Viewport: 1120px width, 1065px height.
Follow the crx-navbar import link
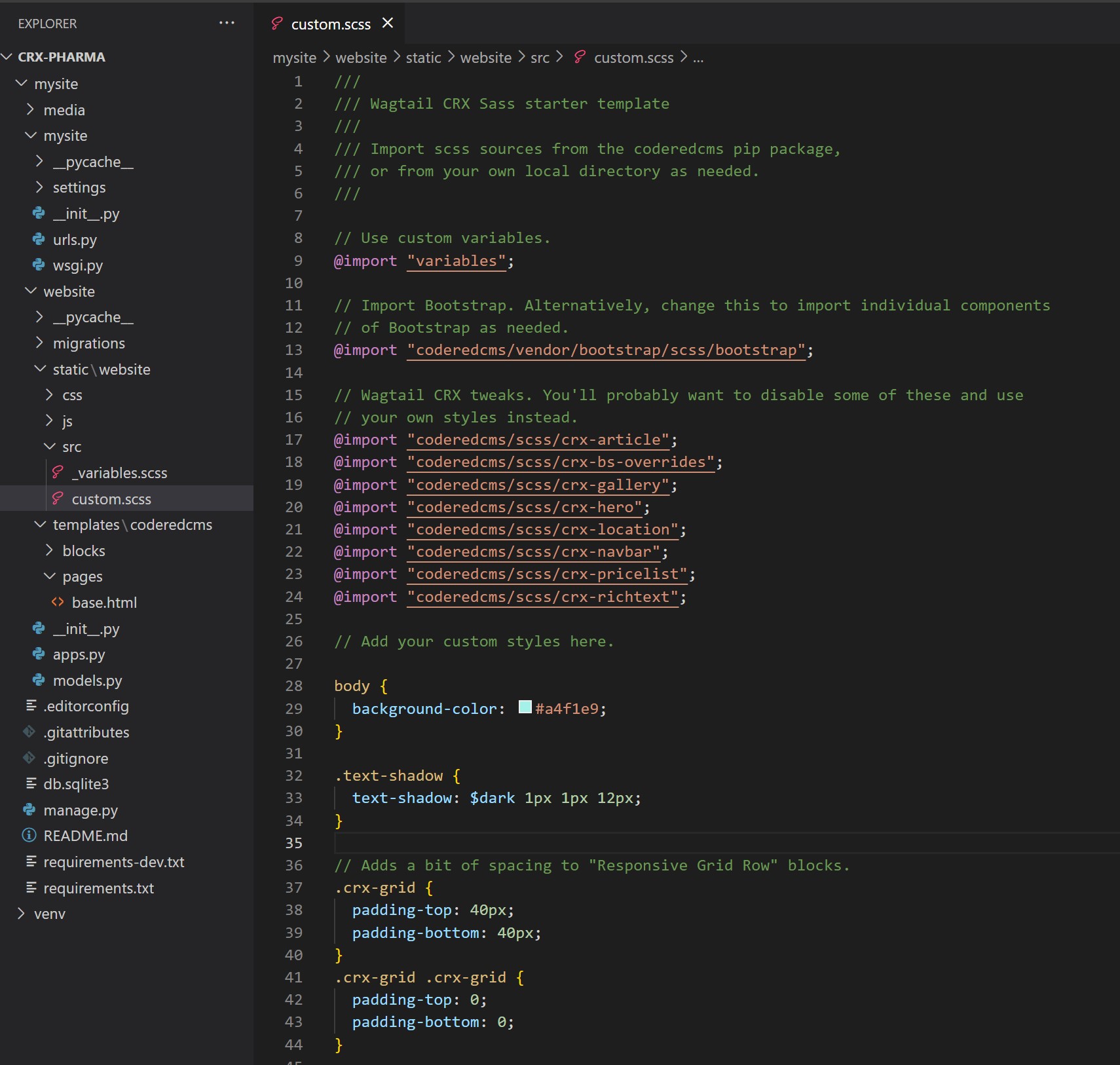534,551
